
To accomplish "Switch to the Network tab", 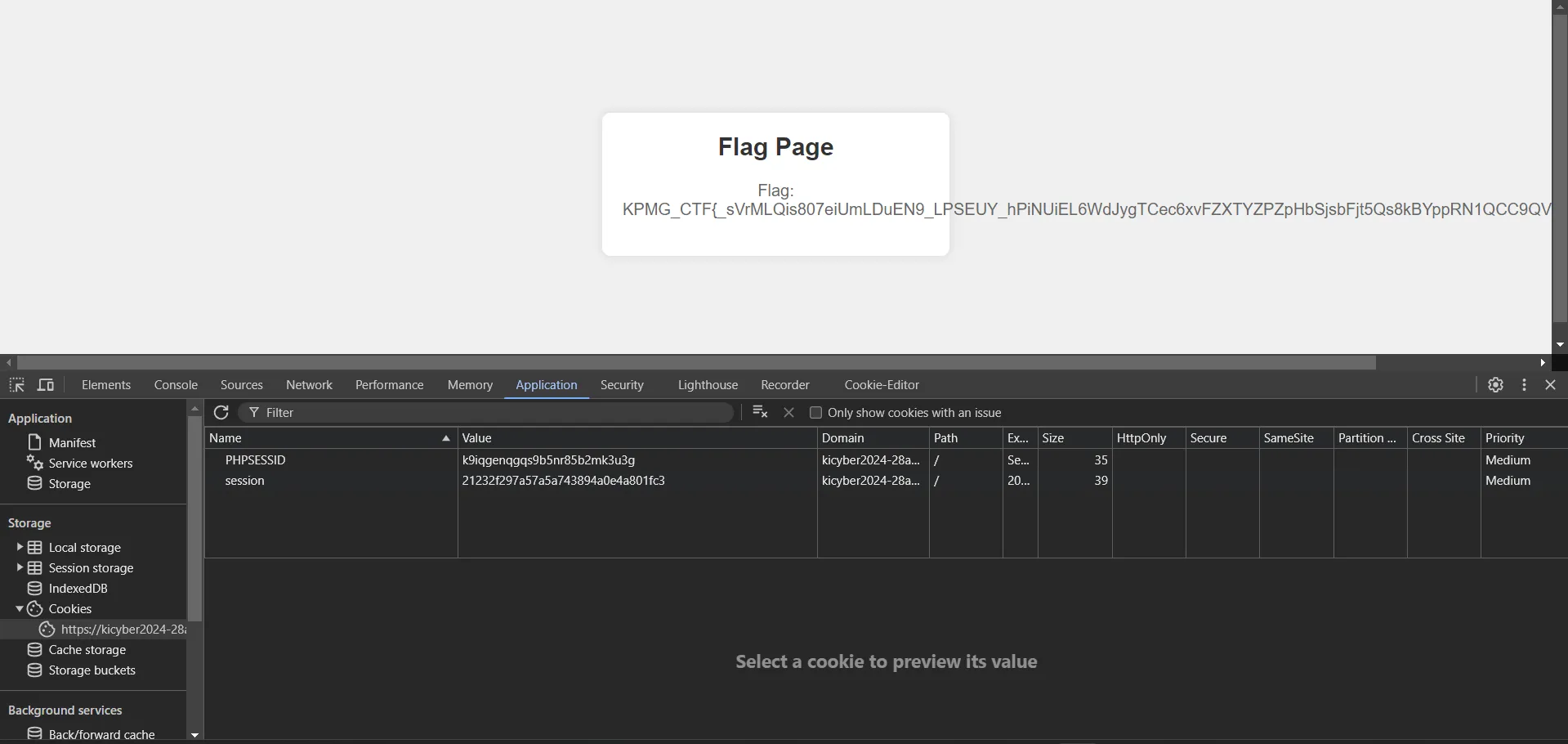I will (309, 385).
